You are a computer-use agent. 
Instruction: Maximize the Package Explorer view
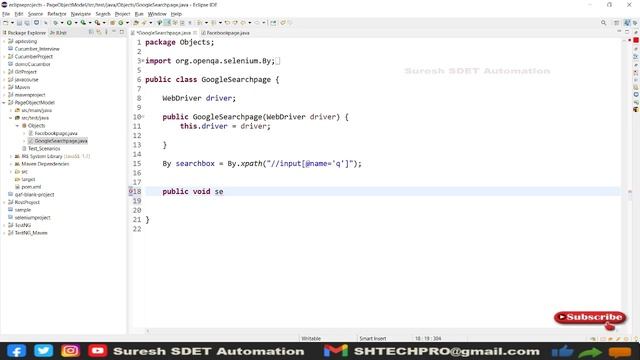tap(122, 32)
